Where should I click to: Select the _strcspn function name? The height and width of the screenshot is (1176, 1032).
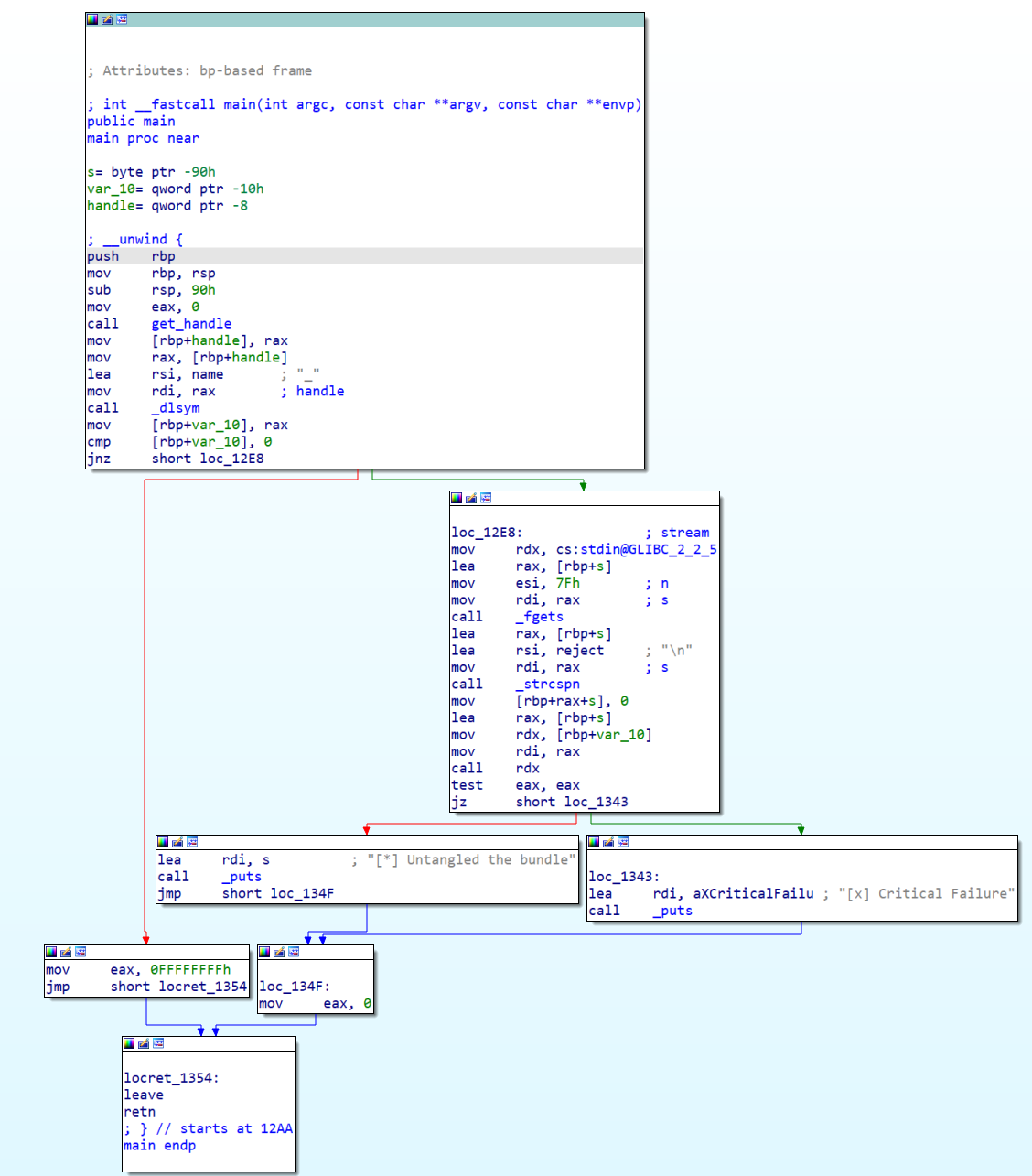(547, 685)
